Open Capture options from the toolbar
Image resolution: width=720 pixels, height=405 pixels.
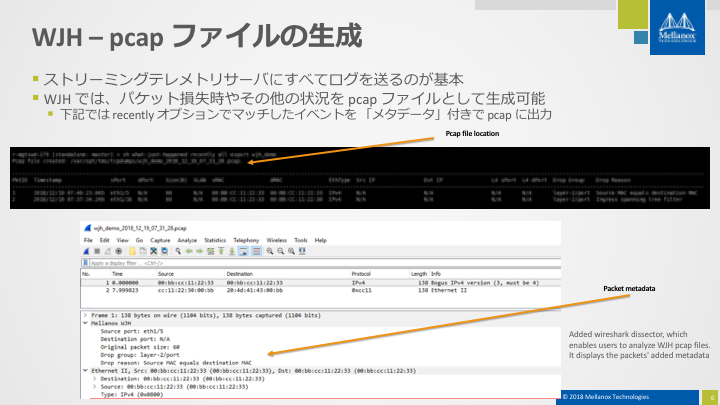tap(118, 251)
